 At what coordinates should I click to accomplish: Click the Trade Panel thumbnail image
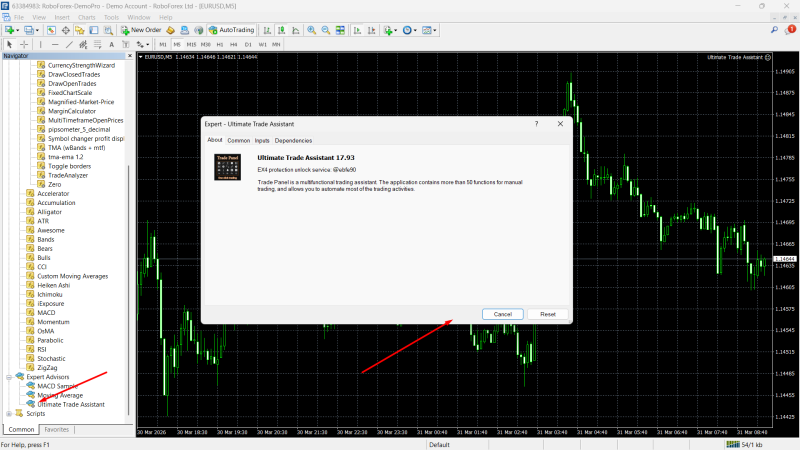point(228,167)
